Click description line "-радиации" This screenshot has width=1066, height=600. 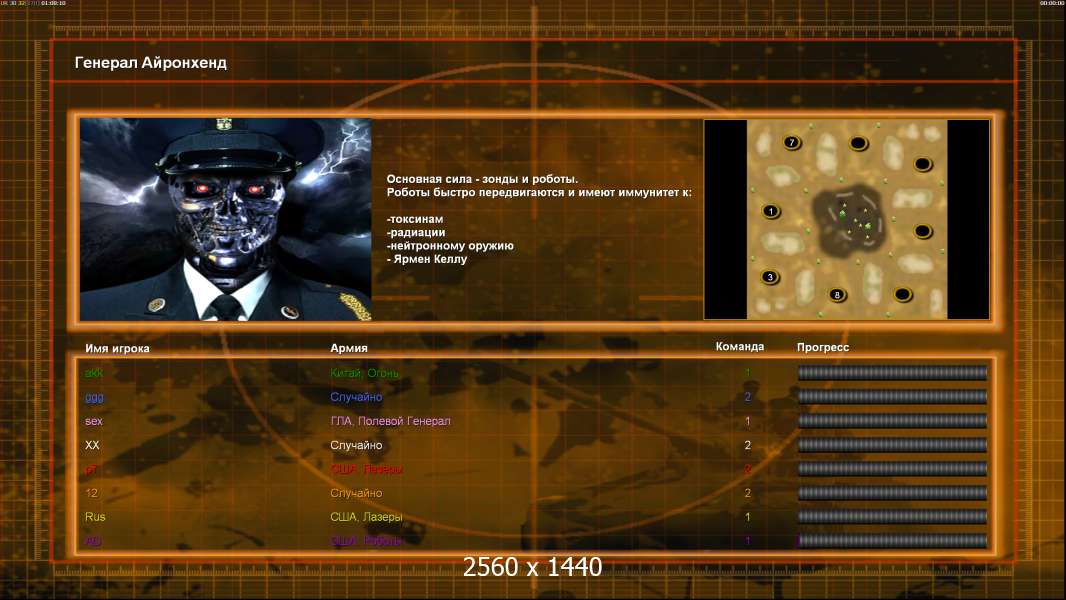tap(415, 232)
